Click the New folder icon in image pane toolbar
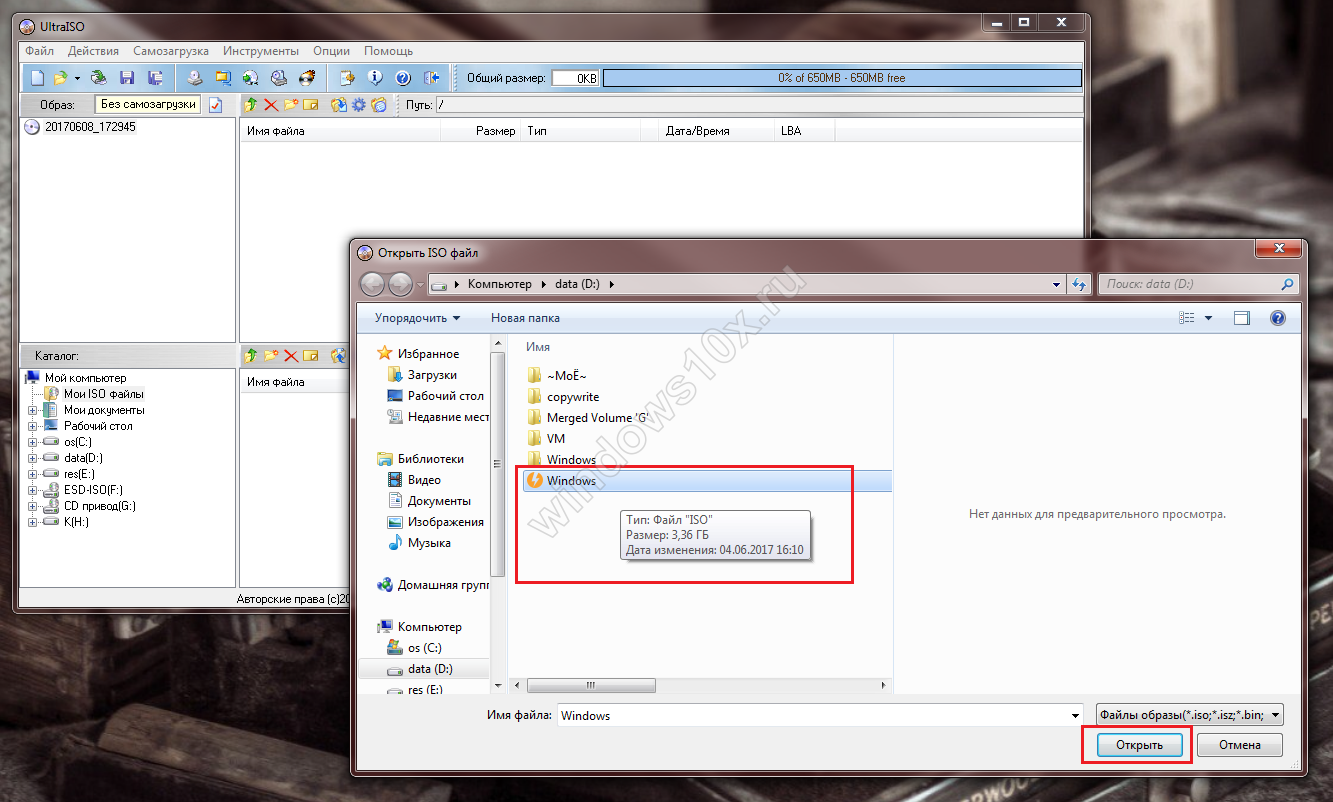 tap(291, 104)
